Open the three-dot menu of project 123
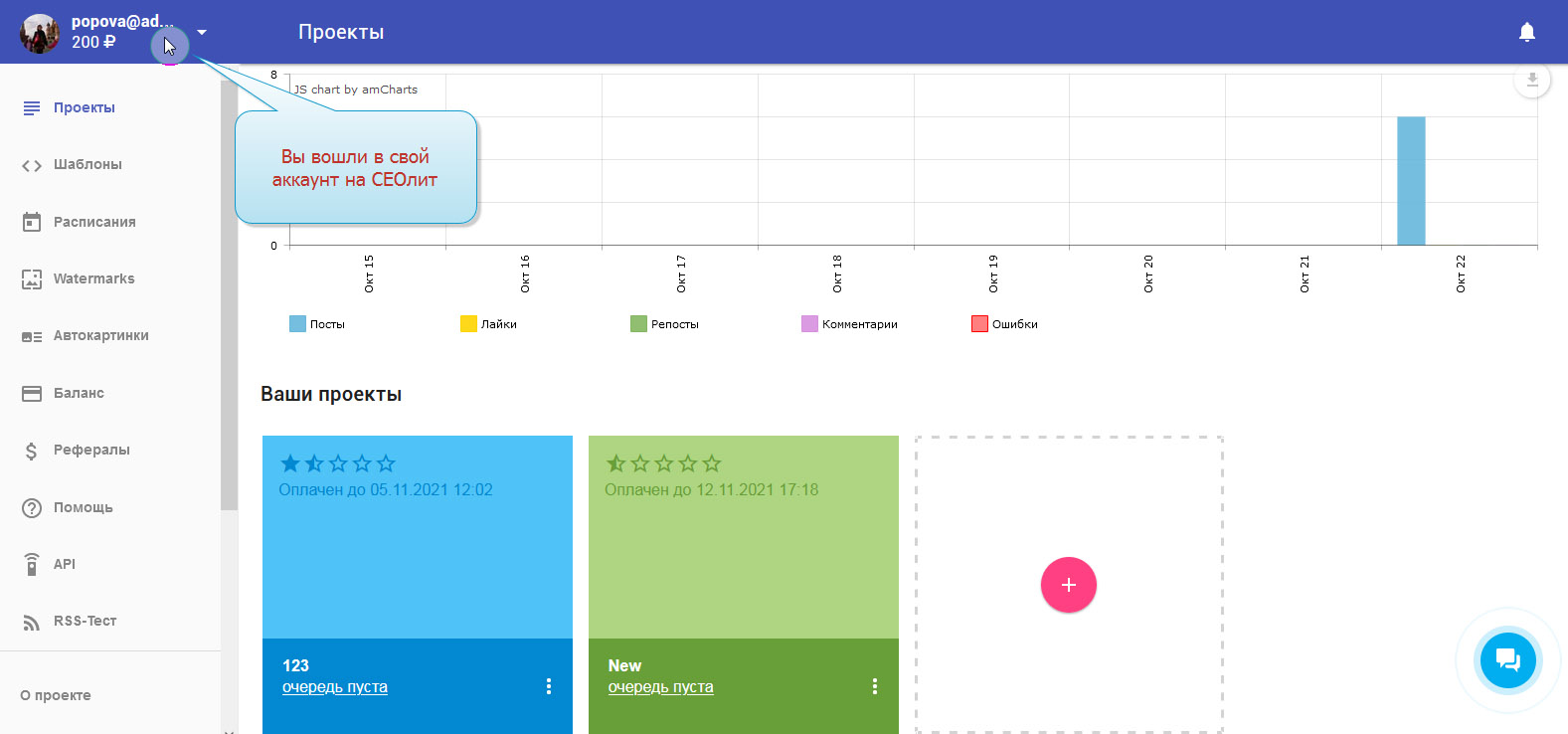 tap(549, 686)
